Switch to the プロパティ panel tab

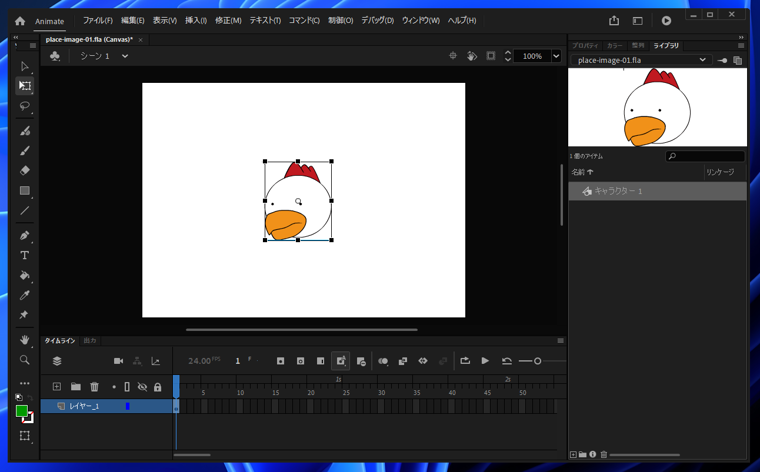click(585, 46)
